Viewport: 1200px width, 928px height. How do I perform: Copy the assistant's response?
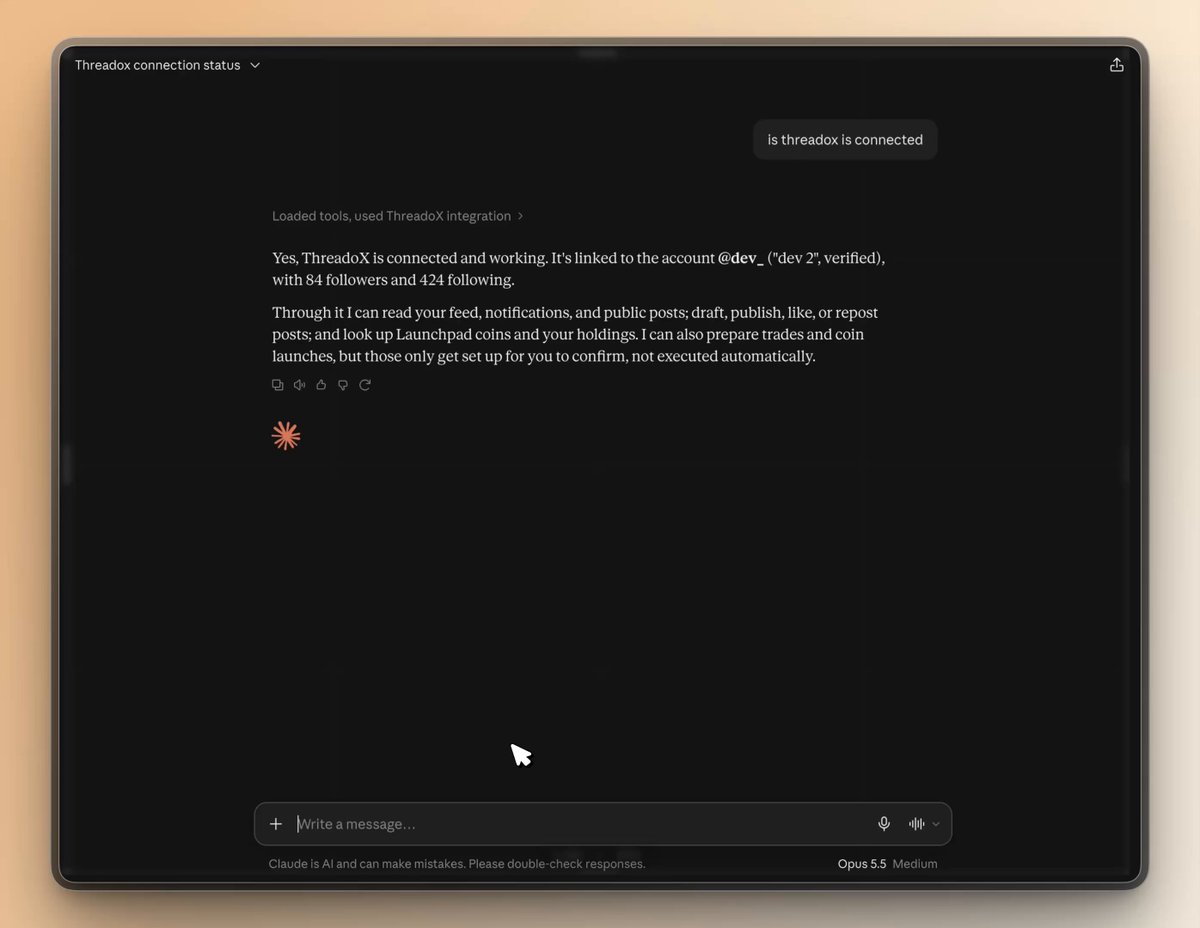[x=278, y=385]
